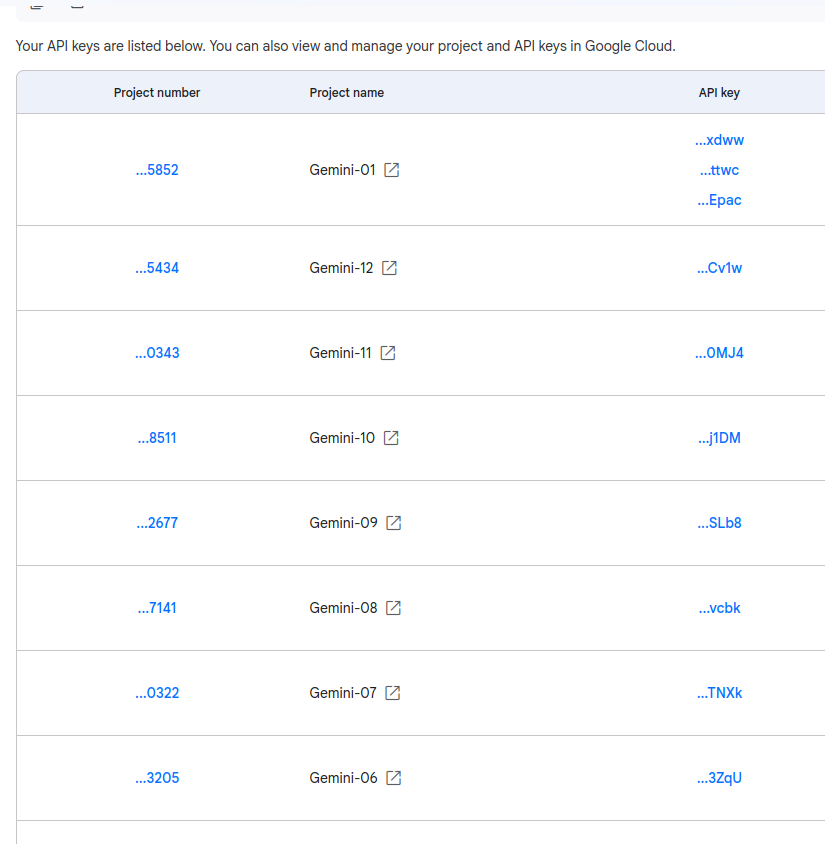Open API key ending in j1DM

click(719, 438)
